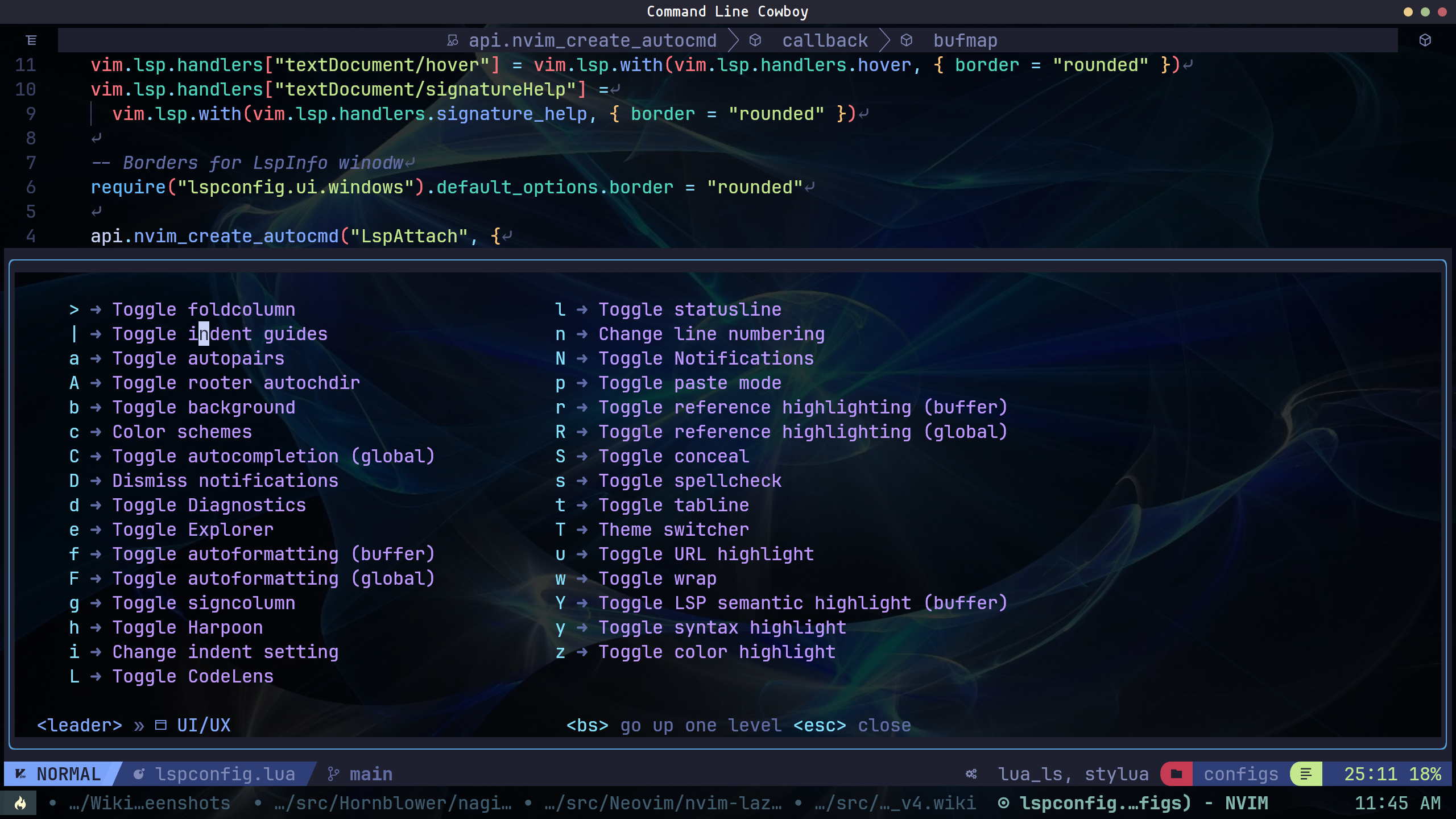Click the git branch icon beside main
The image size is (1456, 819).
tap(333, 774)
